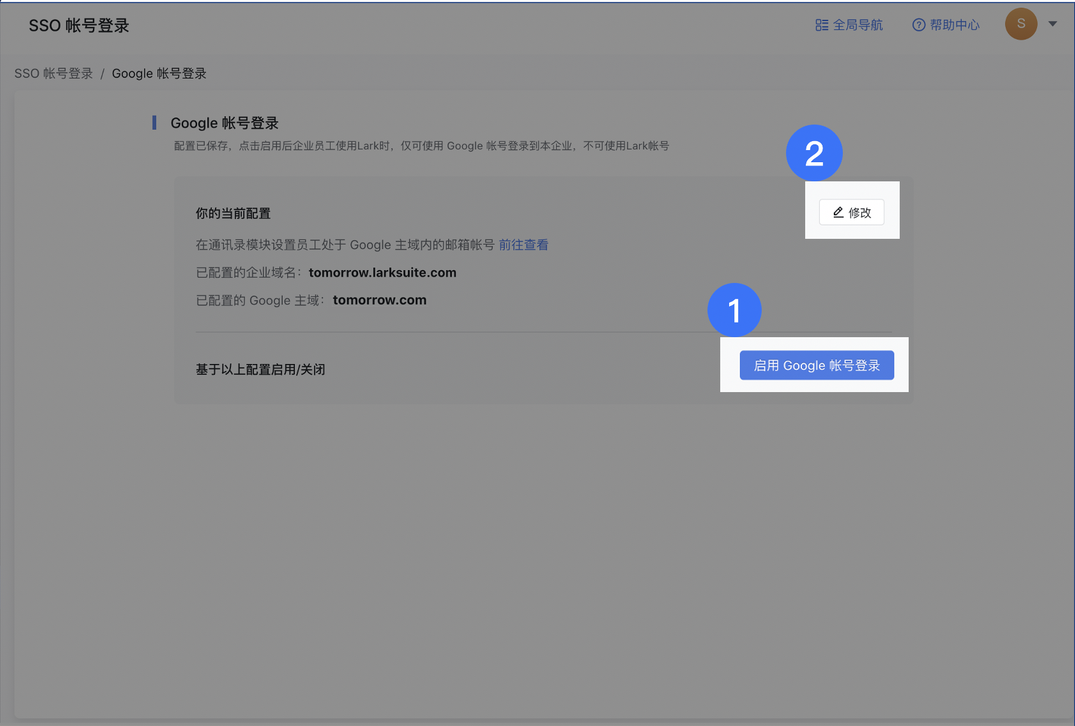Open the 前往查看 link
This screenshot has width=1075, height=726.
click(x=523, y=245)
